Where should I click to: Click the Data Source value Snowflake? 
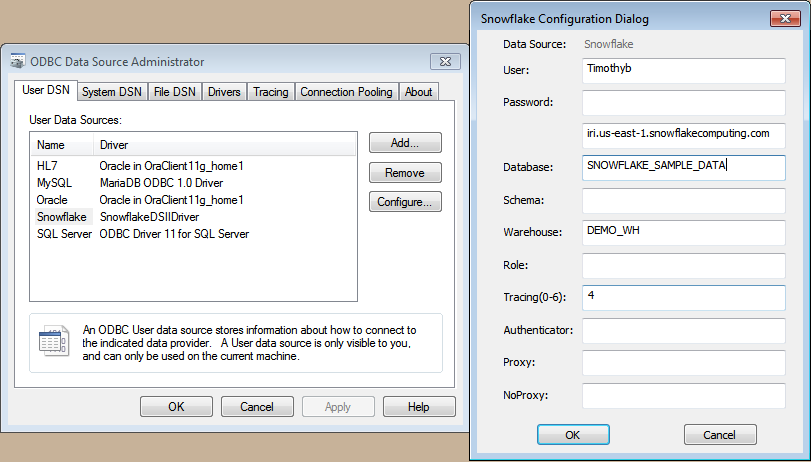click(609, 44)
